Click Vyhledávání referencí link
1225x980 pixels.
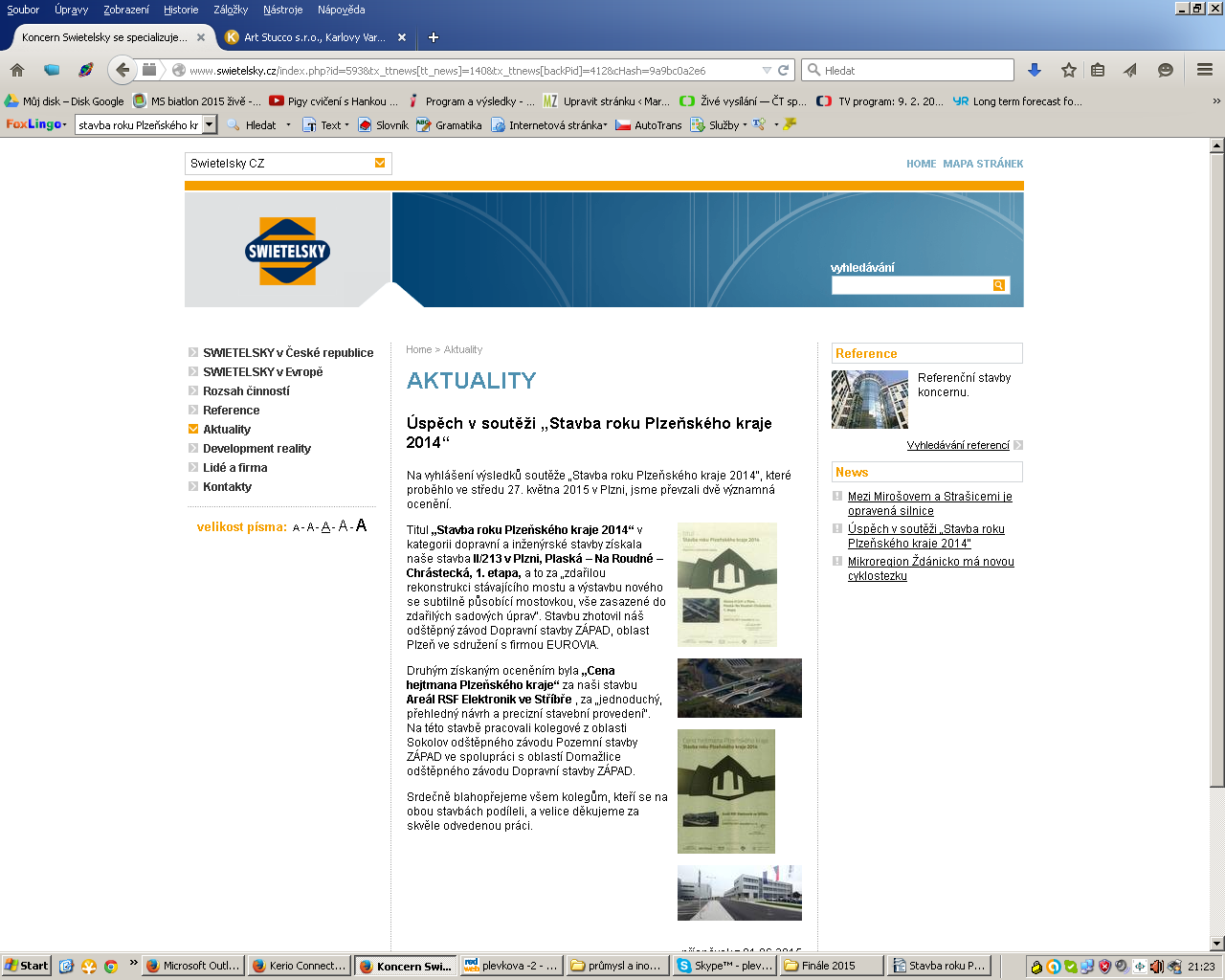pyautogui.click(x=958, y=445)
